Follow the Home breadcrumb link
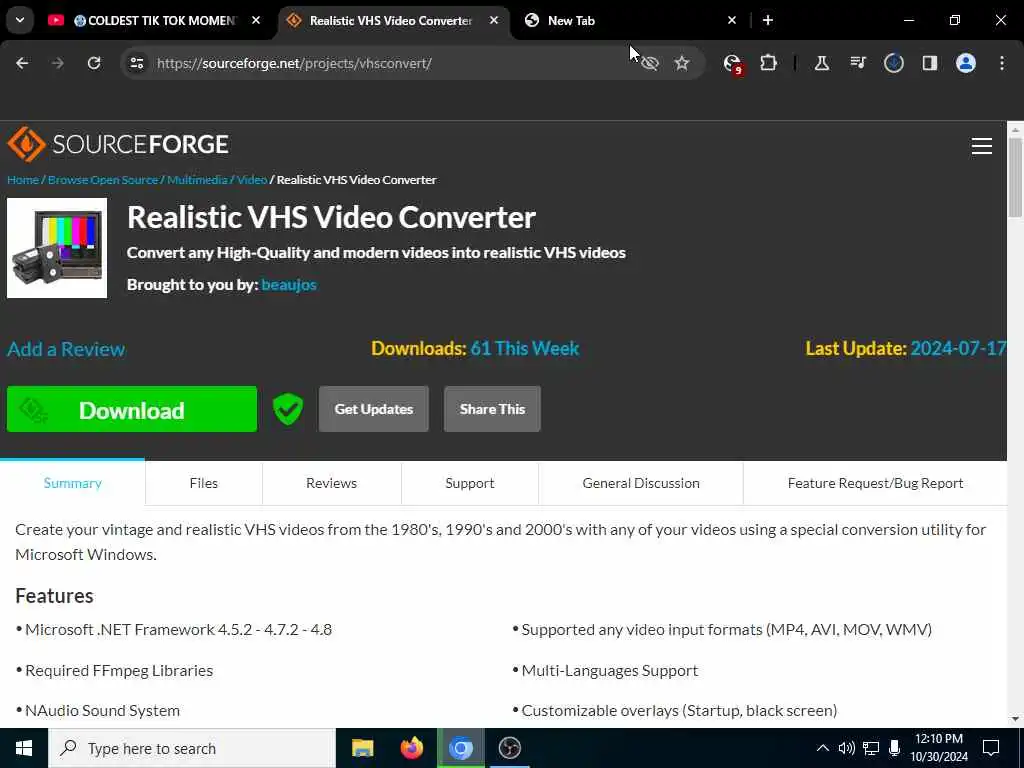1024x768 pixels. tap(23, 180)
